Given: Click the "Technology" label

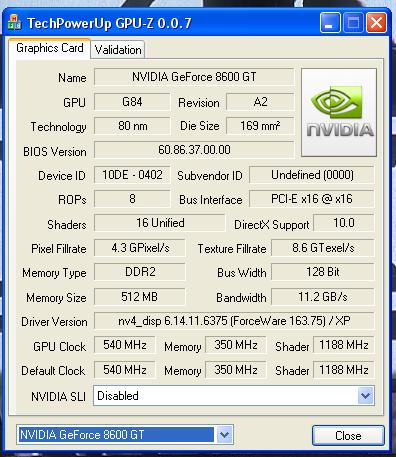Looking at the screenshot, I should click(x=58, y=127).
